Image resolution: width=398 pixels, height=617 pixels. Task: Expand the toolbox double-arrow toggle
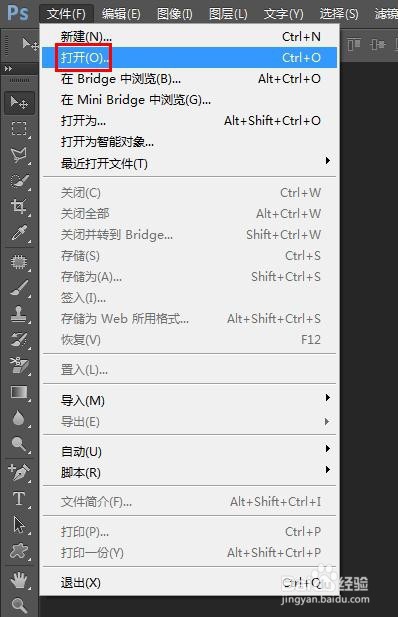[8, 69]
